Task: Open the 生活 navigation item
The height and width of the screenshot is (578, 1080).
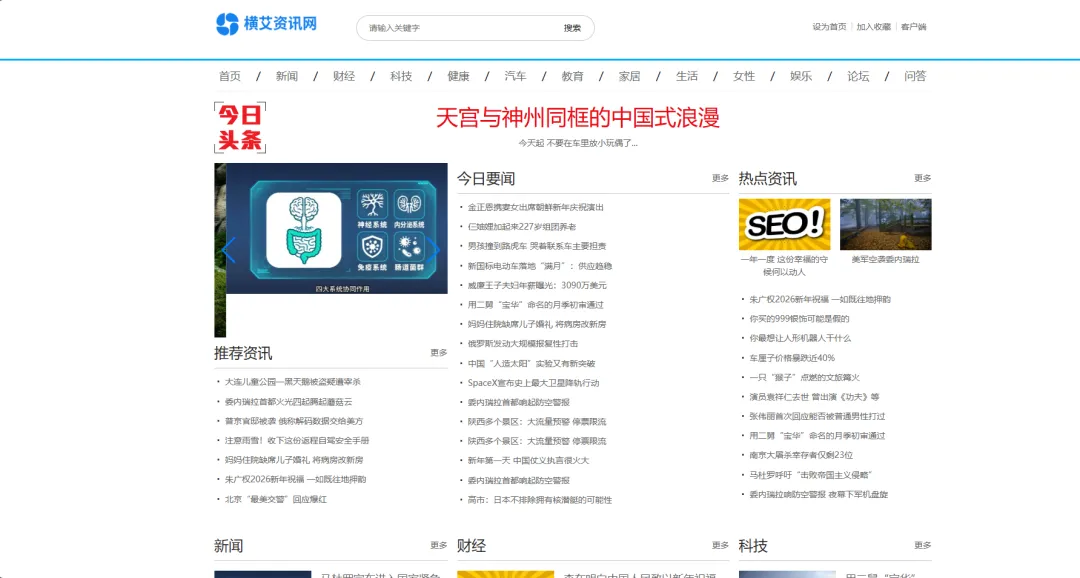Action: tap(687, 76)
